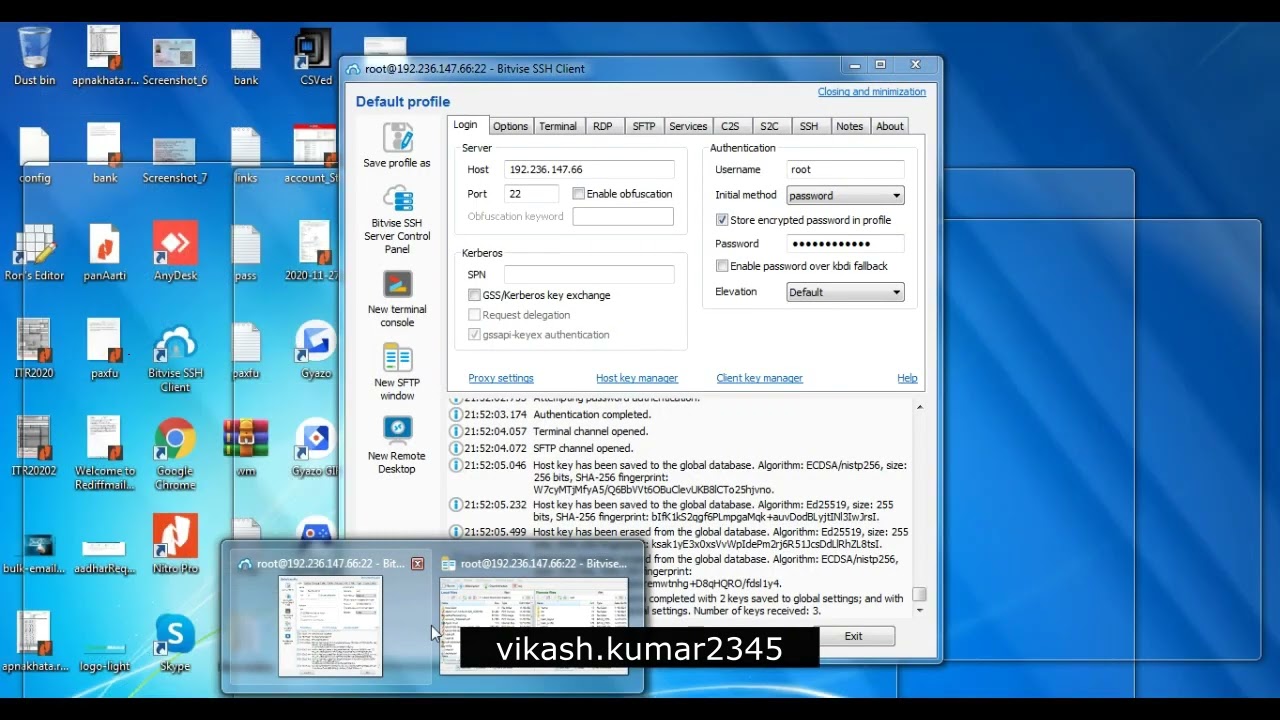Switch to the Services tab
Screen dimensions: 1280x720
tap(688, 126)
